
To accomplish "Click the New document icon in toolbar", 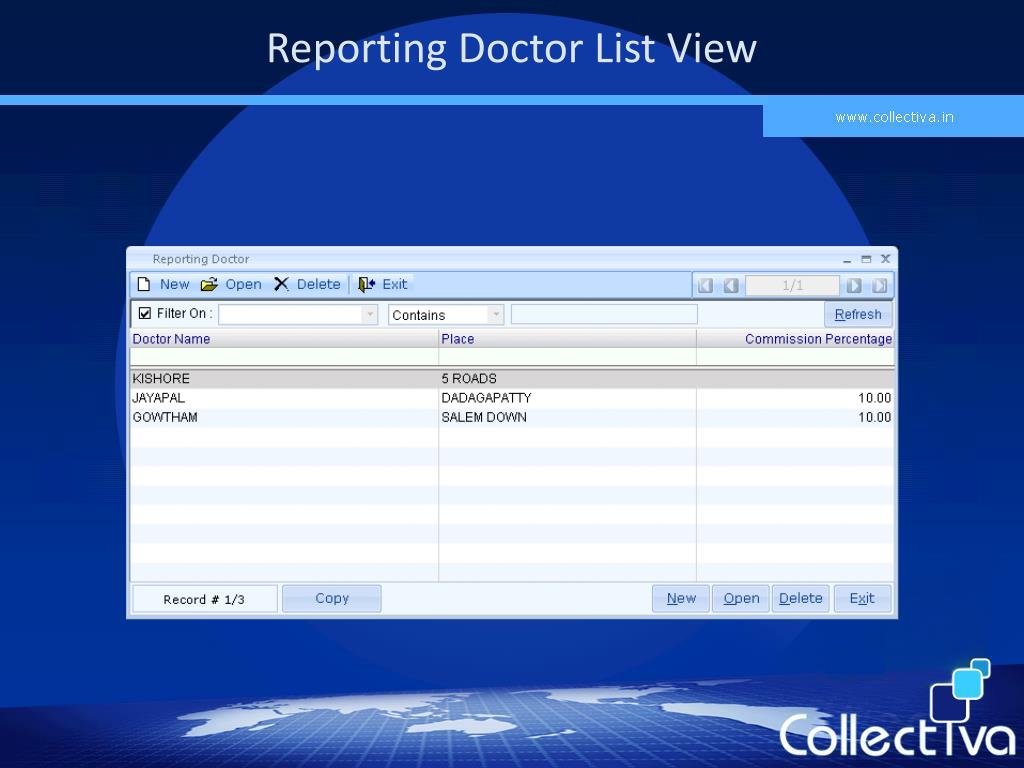I will click(144, 284).
